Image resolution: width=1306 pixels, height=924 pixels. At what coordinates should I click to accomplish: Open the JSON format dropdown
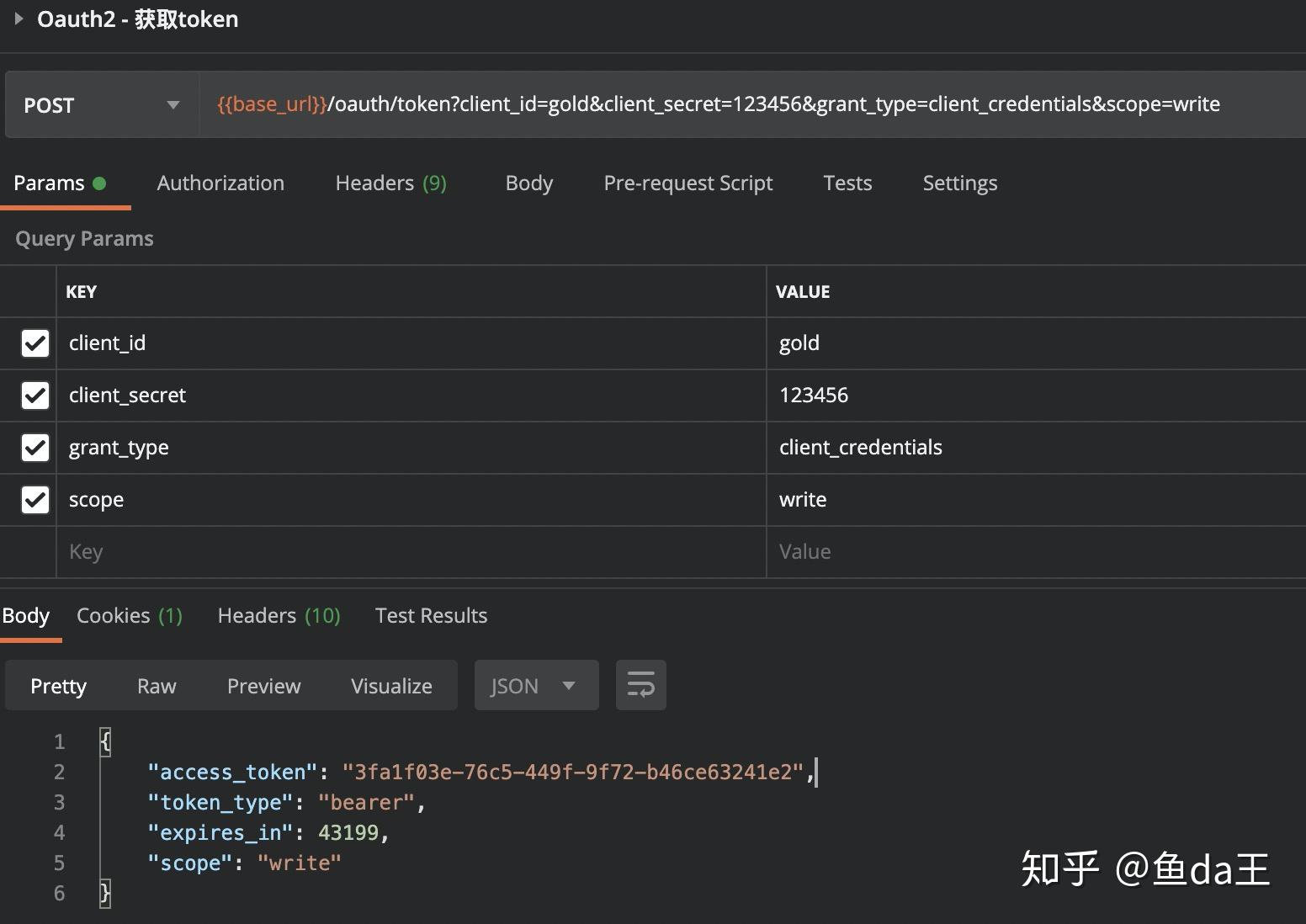coord(536,685)
